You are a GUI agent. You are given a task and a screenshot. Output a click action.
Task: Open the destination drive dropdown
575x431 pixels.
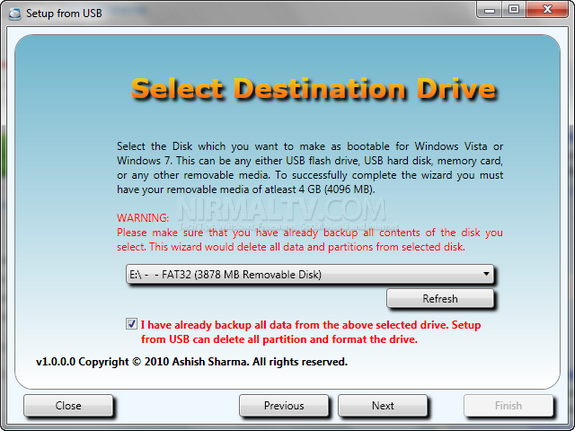point(310,274)
